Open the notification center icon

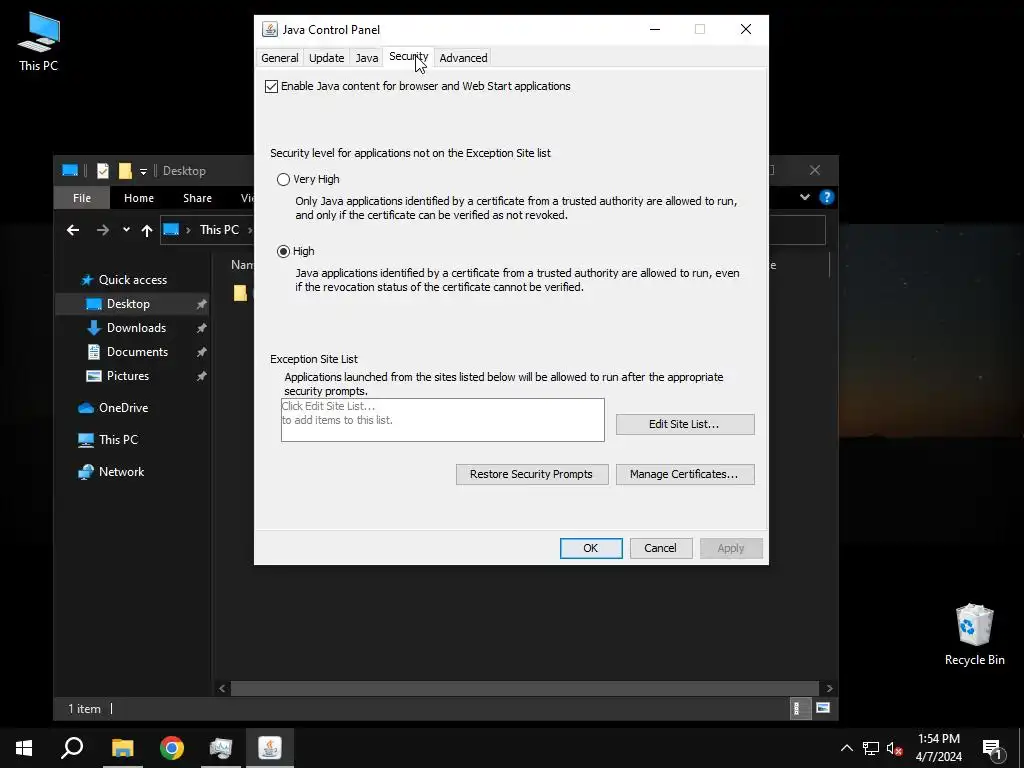tap(993, 749)
